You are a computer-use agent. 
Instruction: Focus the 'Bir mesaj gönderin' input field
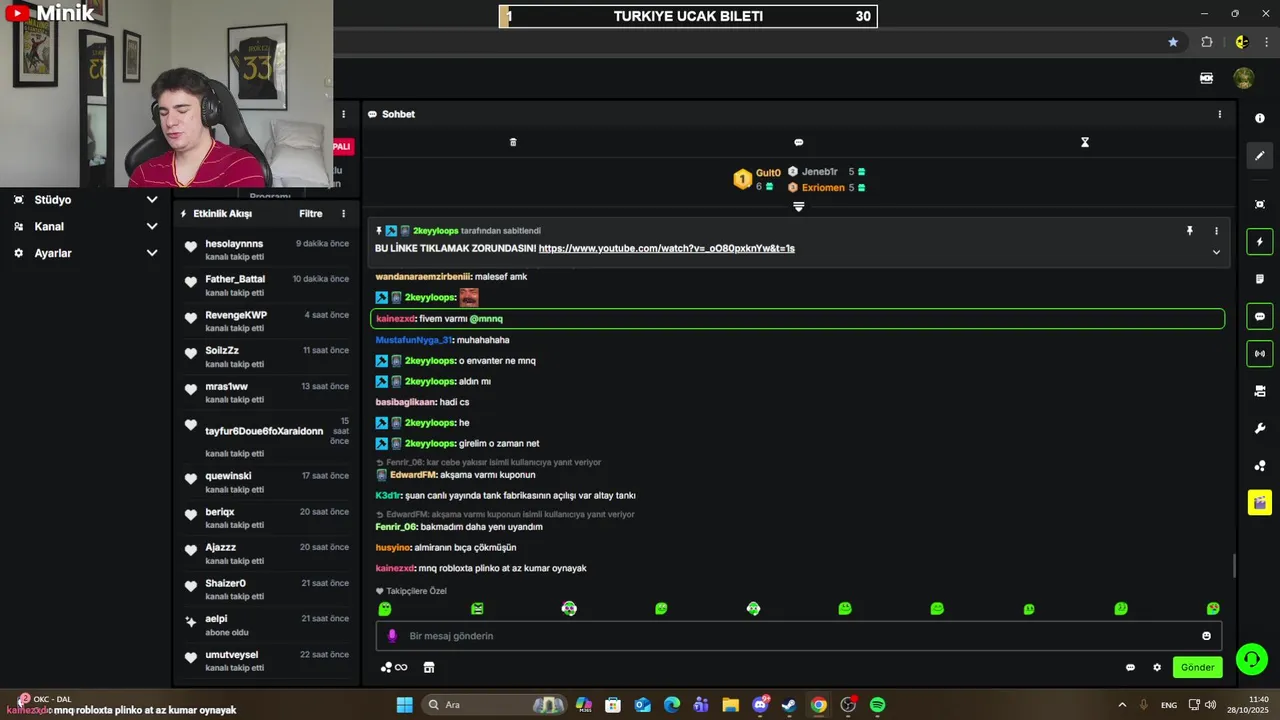(x=798, y=636)
